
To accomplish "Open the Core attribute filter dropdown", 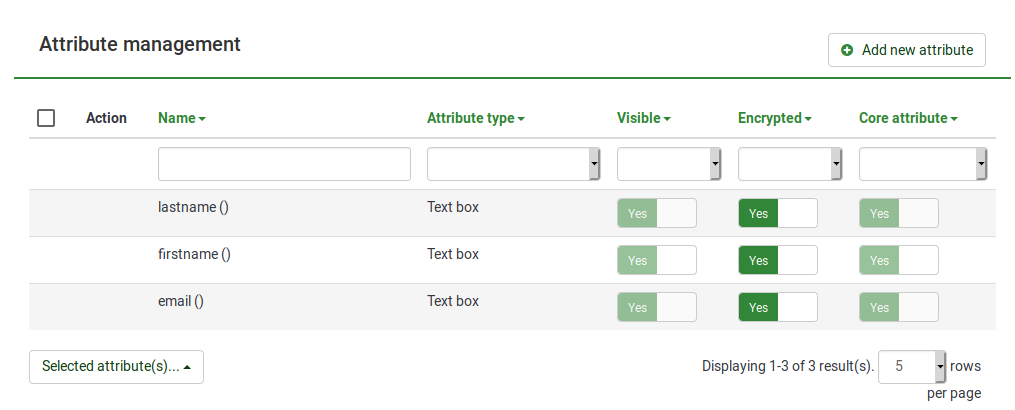I will 923,164.
